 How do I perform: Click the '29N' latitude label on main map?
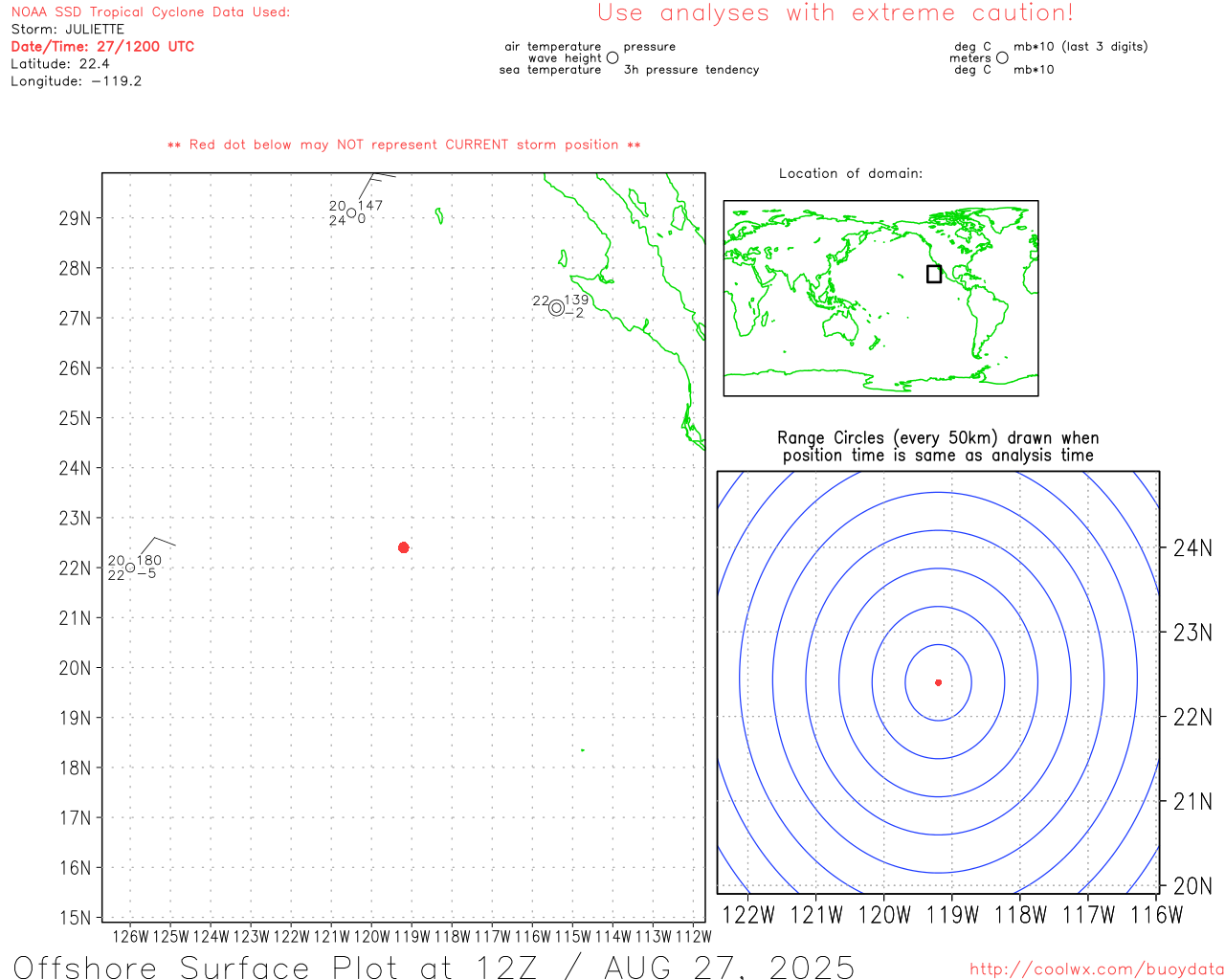[x=75, y=218]
